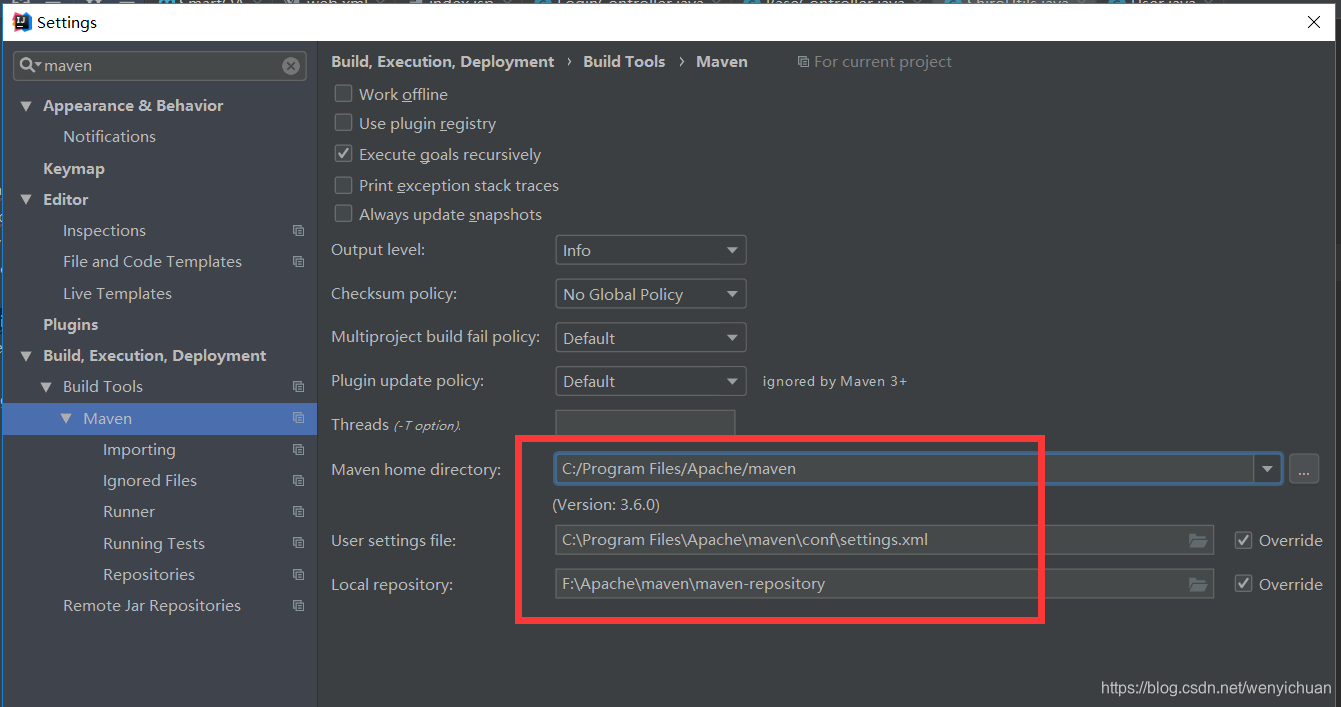Click the maven search input box
Viewport: 1341px width, 707px height.
tap(160, 66)
